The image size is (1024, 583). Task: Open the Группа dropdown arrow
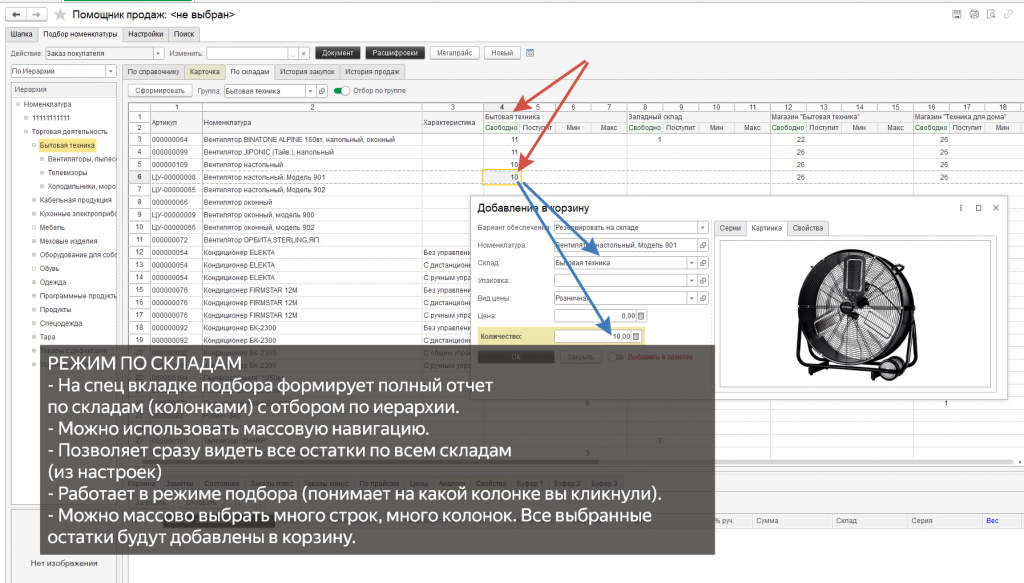[x=310, y=91]
